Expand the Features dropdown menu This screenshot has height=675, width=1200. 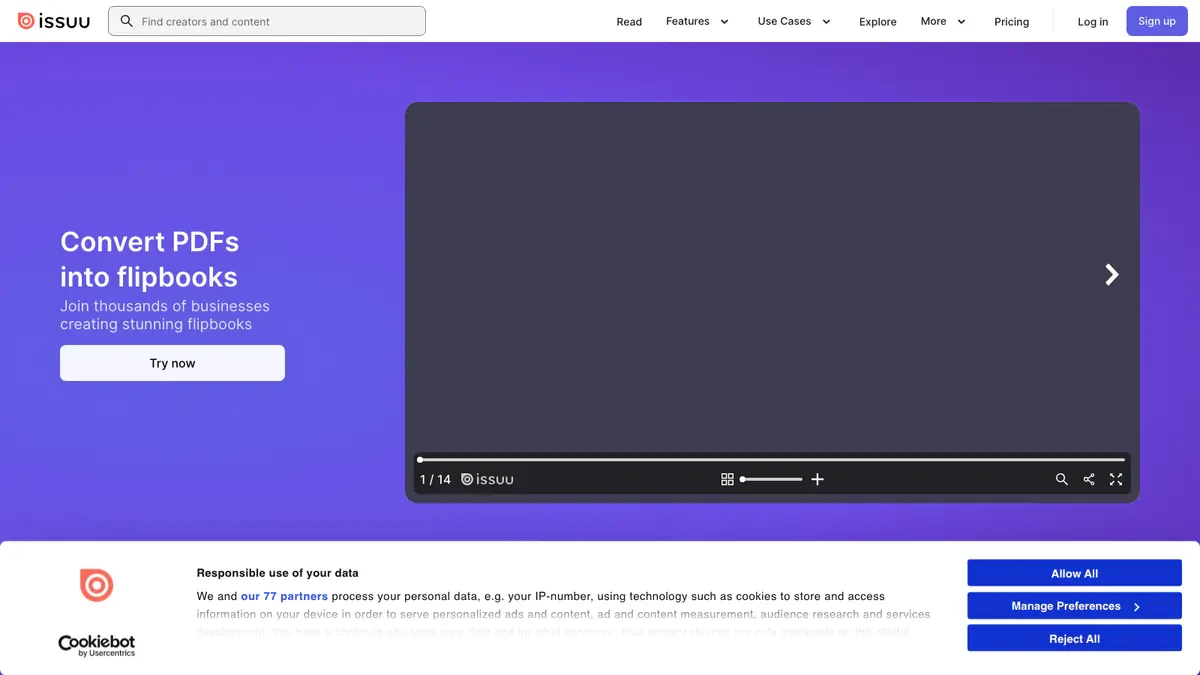point(697,21)
